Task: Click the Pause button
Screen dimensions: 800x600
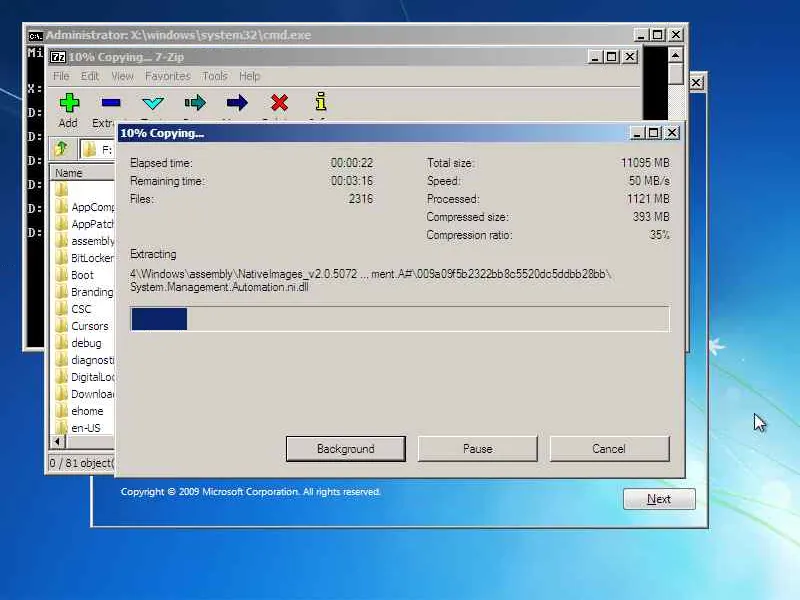Action: pyautogui.click(x=478, y=448)
